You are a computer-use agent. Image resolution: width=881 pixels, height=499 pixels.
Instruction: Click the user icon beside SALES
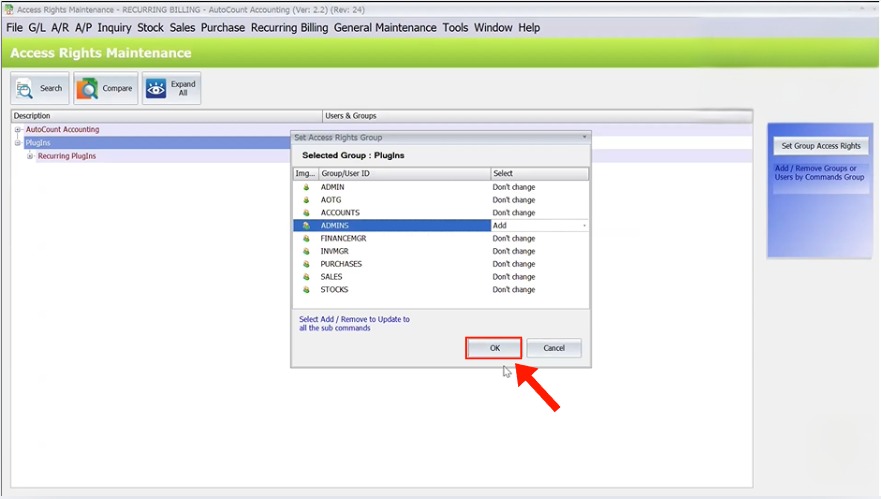click(x=306, y=277)
